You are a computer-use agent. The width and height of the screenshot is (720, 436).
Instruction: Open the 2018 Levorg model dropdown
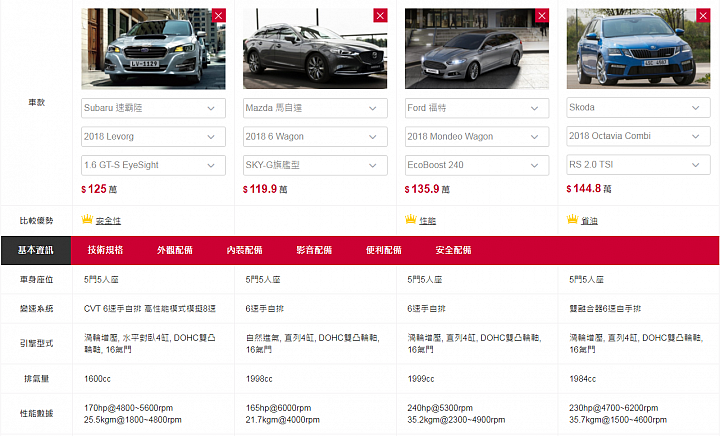pyautogui.click(x=153, y=137)
